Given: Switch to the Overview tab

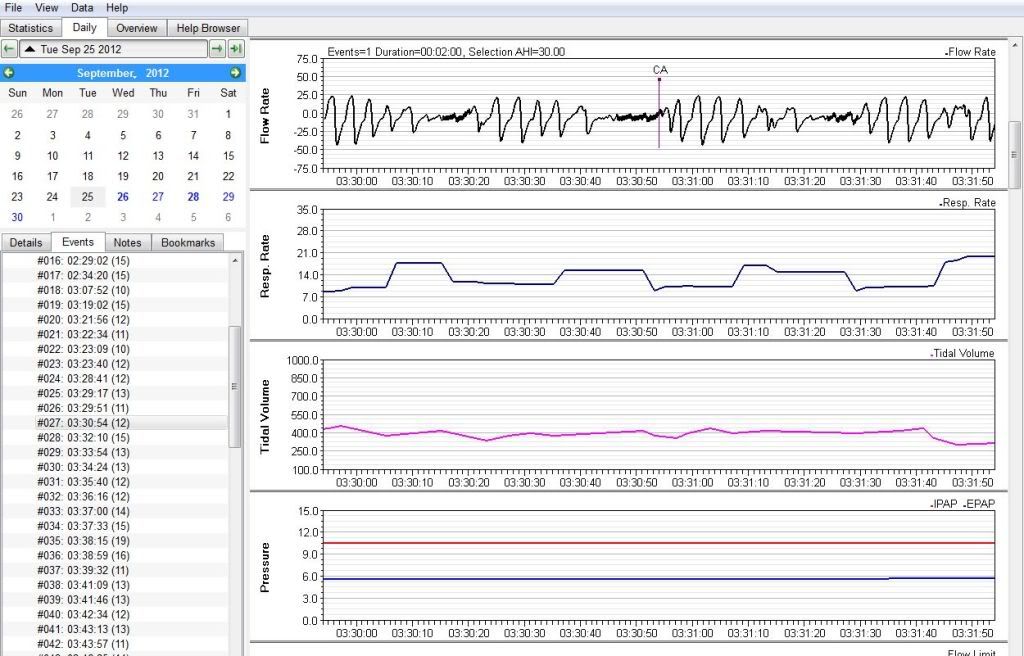Looking at the screenshot, I should coord(136,28).
